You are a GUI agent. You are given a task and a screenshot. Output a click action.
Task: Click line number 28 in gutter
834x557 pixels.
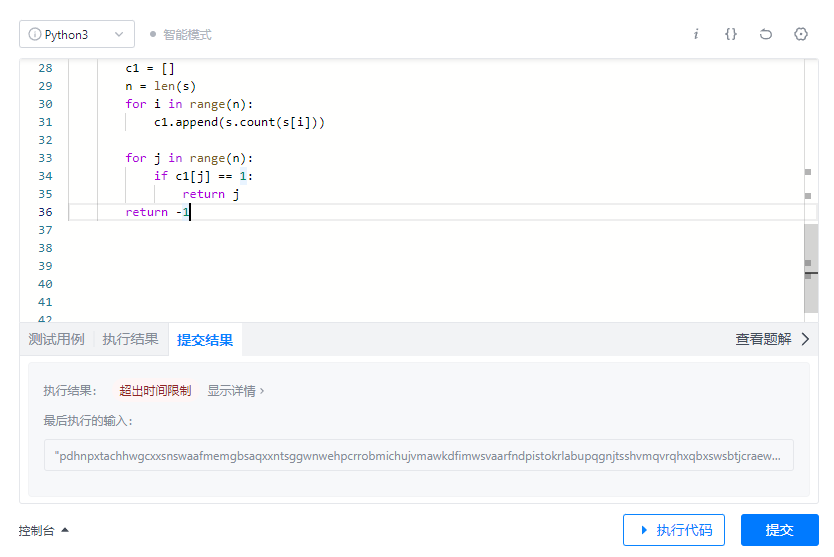45,68
